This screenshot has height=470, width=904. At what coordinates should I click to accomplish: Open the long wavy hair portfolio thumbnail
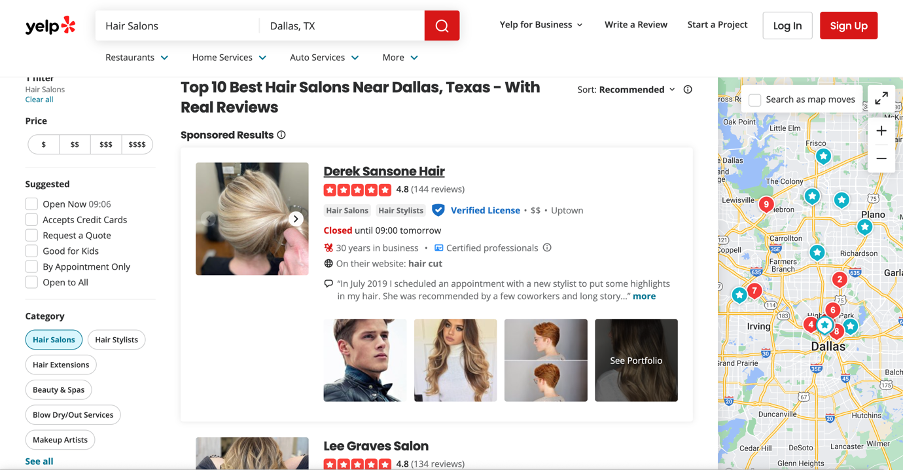[x=455, y=360]
